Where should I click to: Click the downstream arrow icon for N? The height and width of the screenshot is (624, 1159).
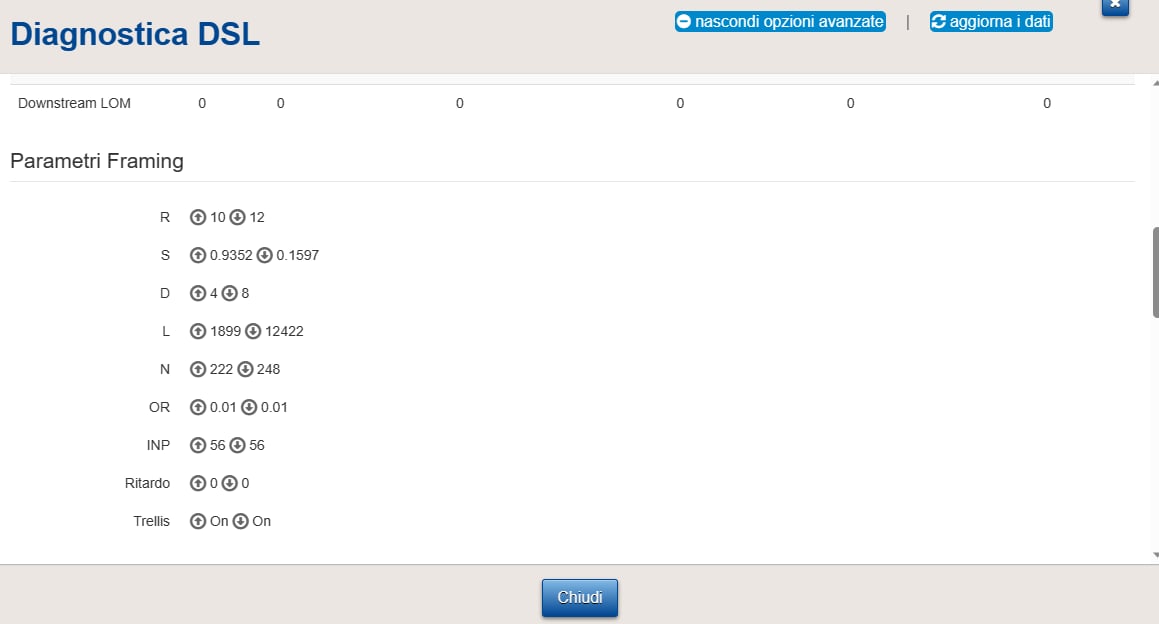click(245, 369)
